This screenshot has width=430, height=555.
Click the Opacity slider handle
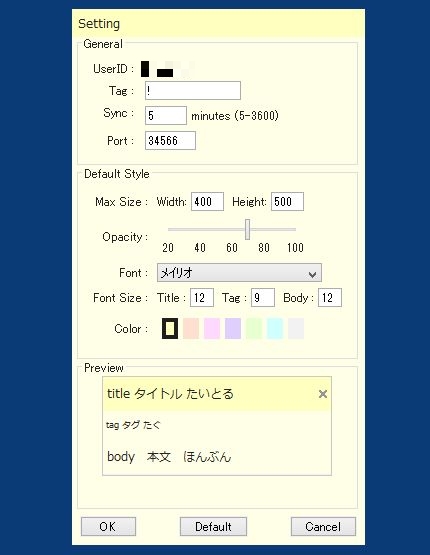click(247, 229)
